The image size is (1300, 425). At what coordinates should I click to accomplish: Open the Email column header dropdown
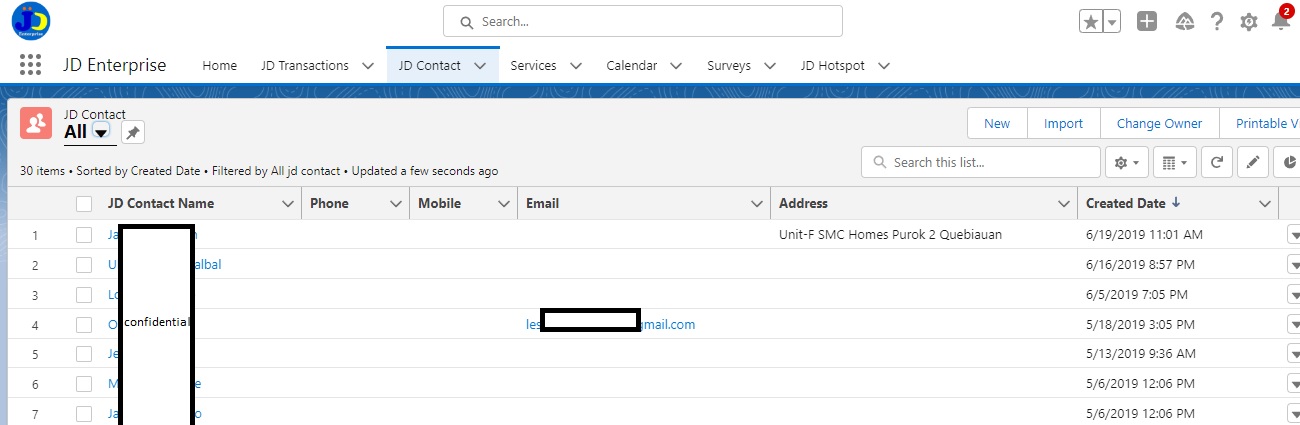tap(757, 204)
